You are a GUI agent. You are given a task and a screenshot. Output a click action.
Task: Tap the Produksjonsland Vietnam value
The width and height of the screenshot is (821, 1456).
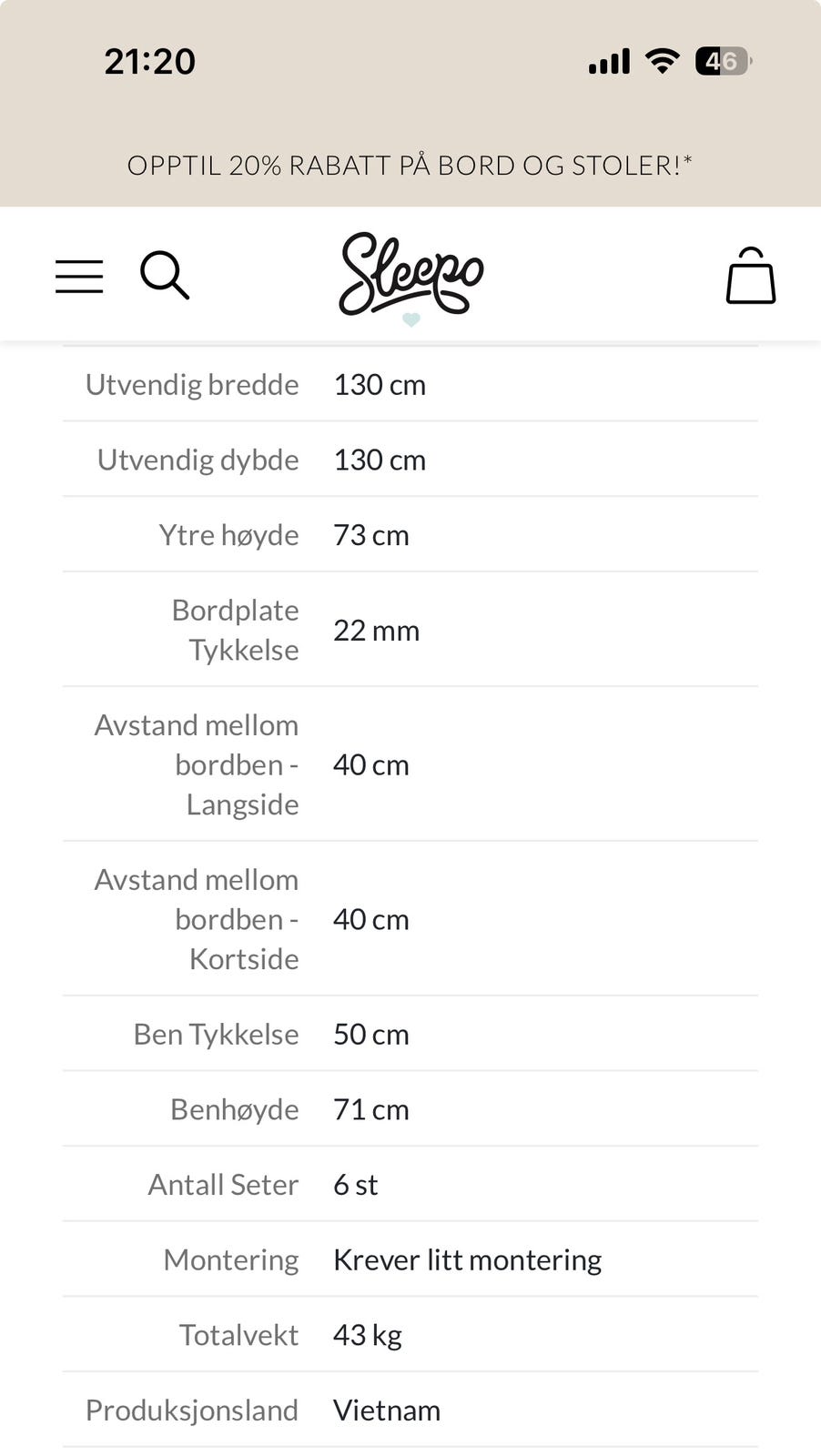click(386, 1410)
